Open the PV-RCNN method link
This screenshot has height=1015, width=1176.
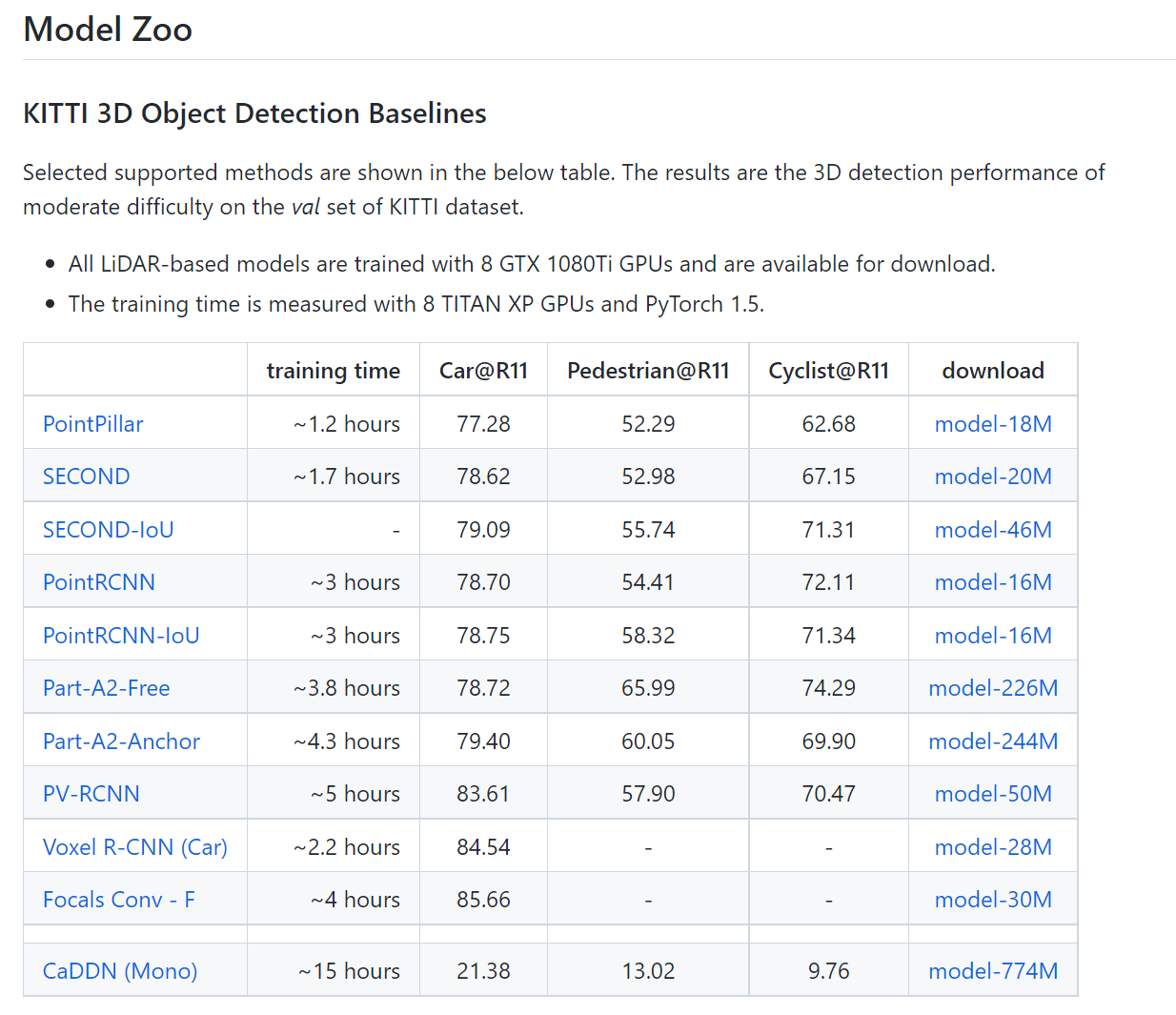tap(91, 794)
